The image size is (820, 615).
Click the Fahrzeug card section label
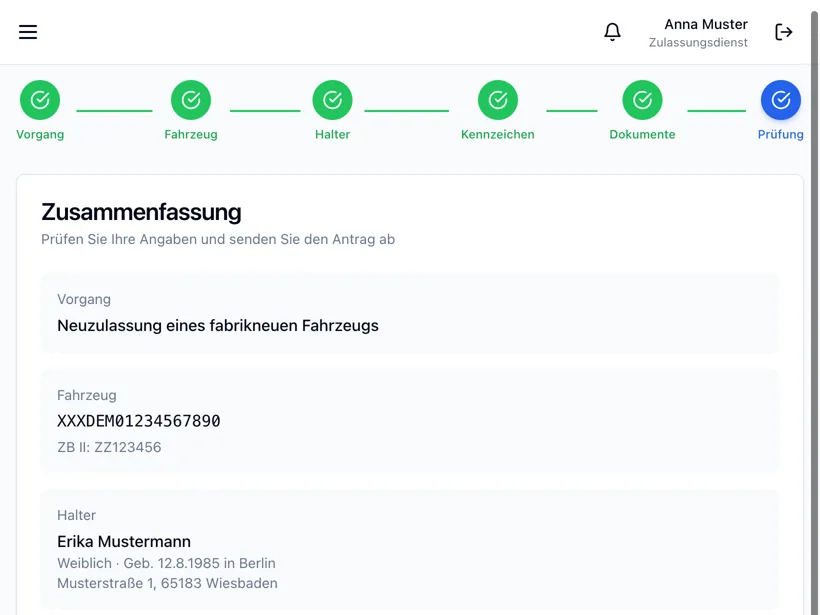(87, 395)
